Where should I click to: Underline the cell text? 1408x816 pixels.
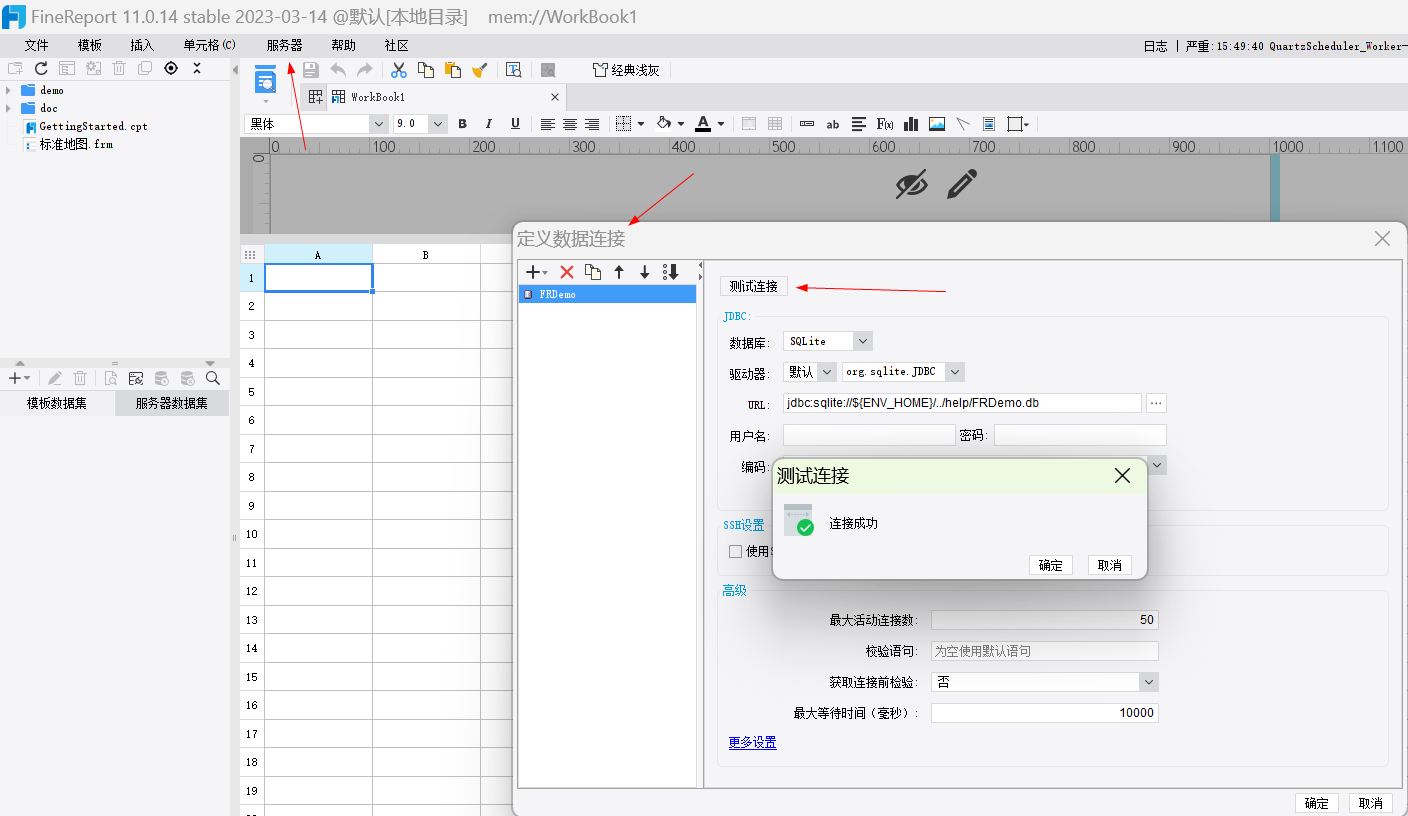point(515,124)
